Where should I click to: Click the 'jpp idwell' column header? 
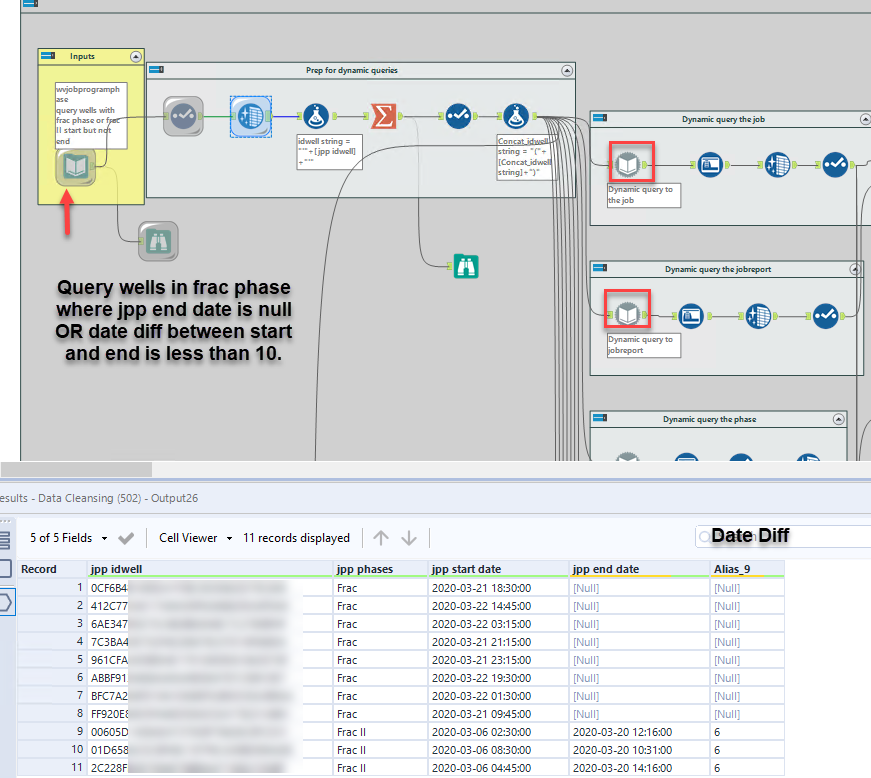coord(210,569)
